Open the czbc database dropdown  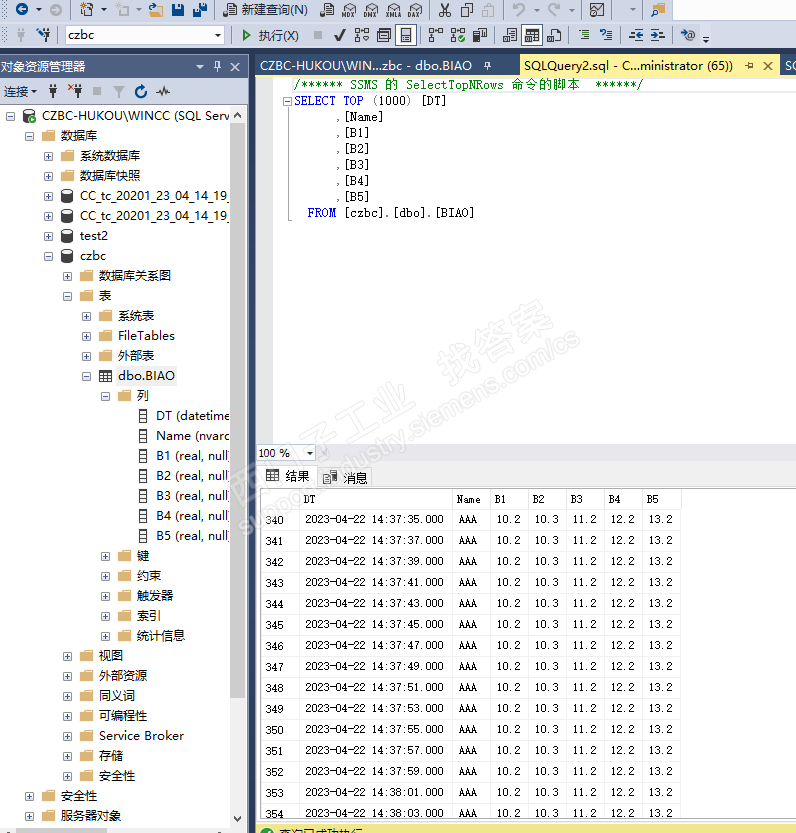coord(218,35)
